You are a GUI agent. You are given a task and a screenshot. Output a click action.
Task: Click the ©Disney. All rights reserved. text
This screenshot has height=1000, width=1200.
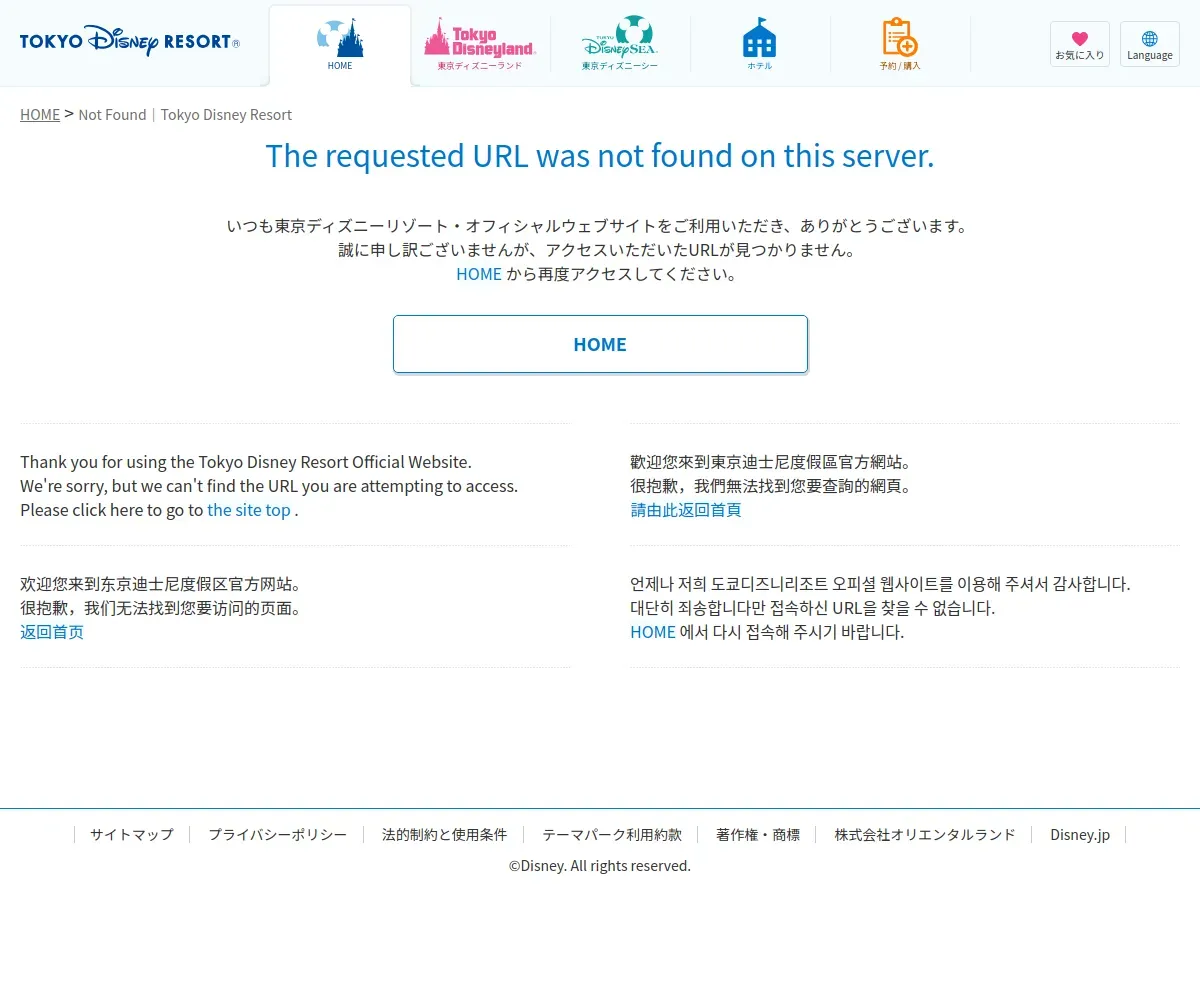pyautogui.click(x=600, y=866)
